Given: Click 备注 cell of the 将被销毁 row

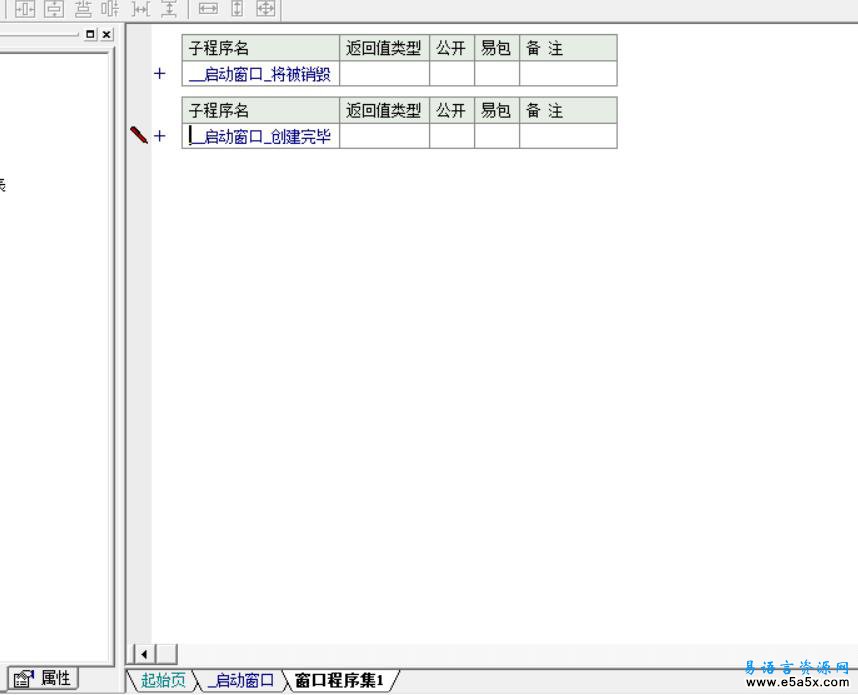Looking at the screenshot, I should pyautogui.click(x=569, y=74).
